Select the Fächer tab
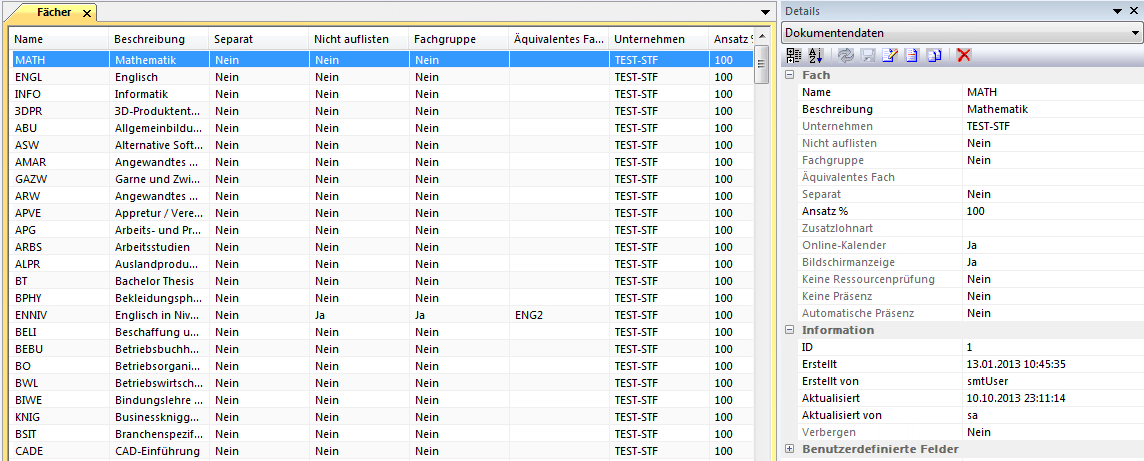The width and height of the screenshot is (1144, 461). 53,13
